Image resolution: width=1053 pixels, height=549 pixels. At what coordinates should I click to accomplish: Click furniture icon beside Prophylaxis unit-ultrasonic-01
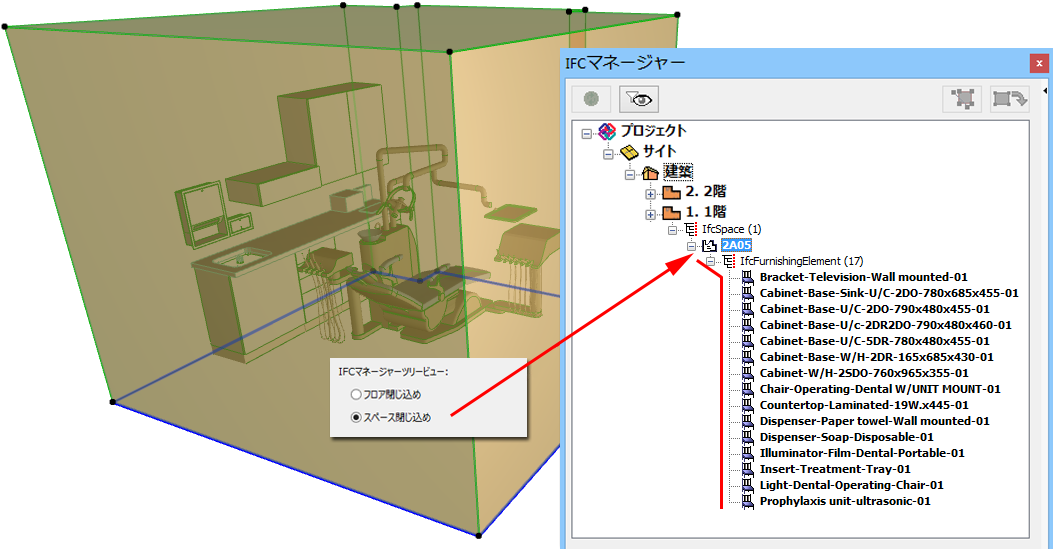point(747,501)
